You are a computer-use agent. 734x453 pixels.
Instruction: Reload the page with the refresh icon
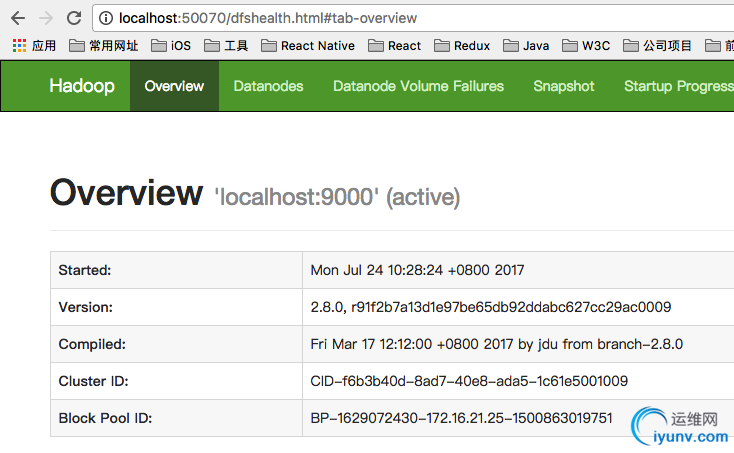pos(74,18)
